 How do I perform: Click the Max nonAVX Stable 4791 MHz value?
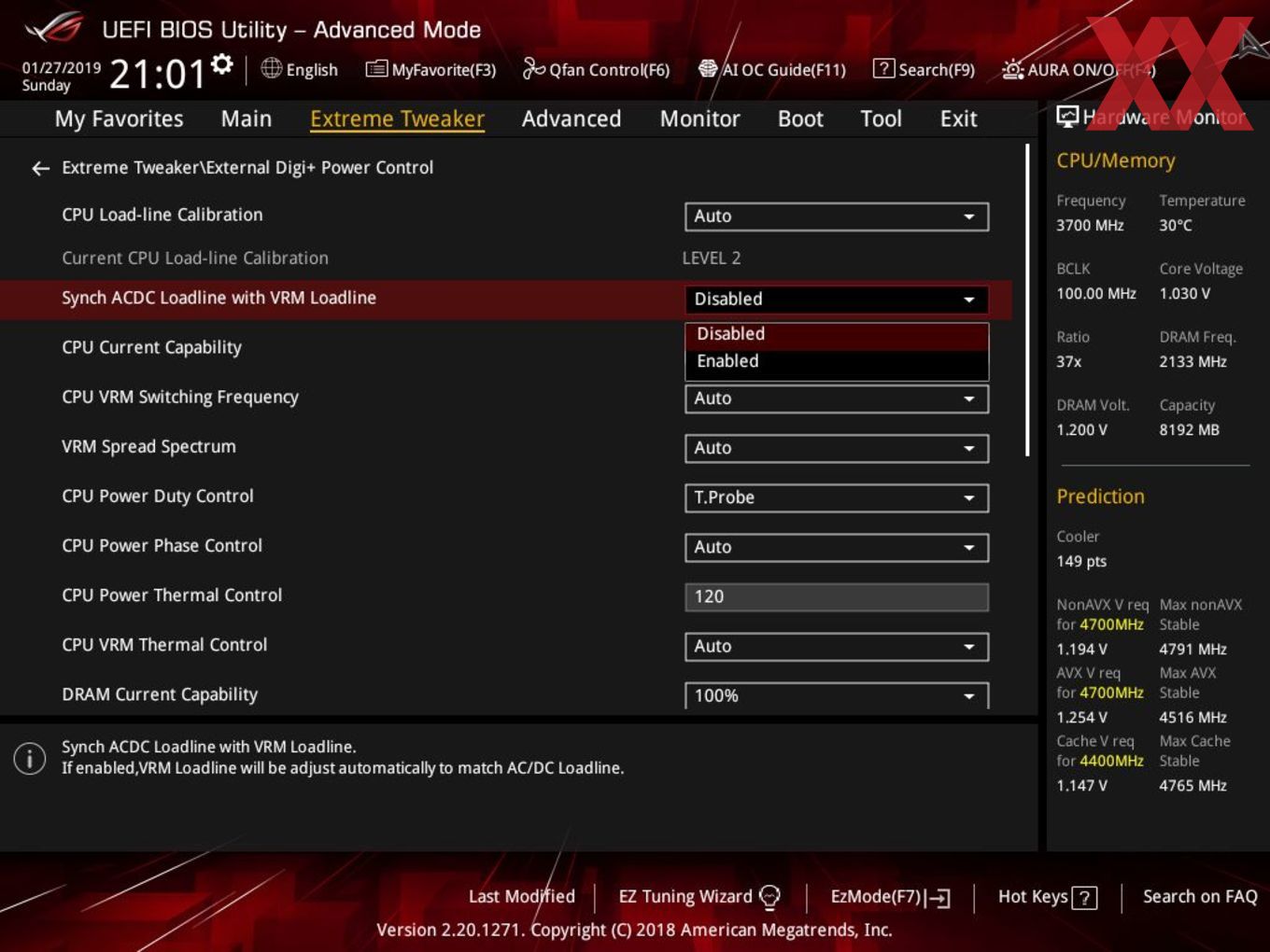click(1192, 649)
